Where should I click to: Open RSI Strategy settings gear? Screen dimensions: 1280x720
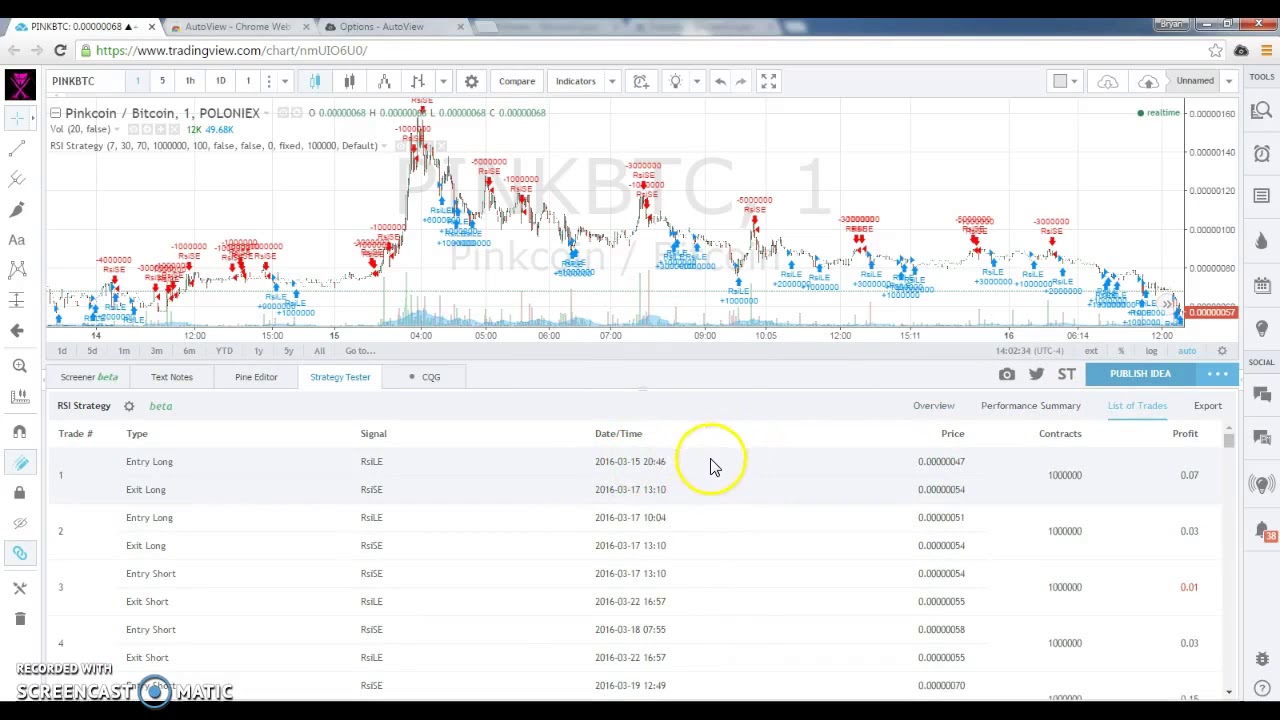pos(129,406)
